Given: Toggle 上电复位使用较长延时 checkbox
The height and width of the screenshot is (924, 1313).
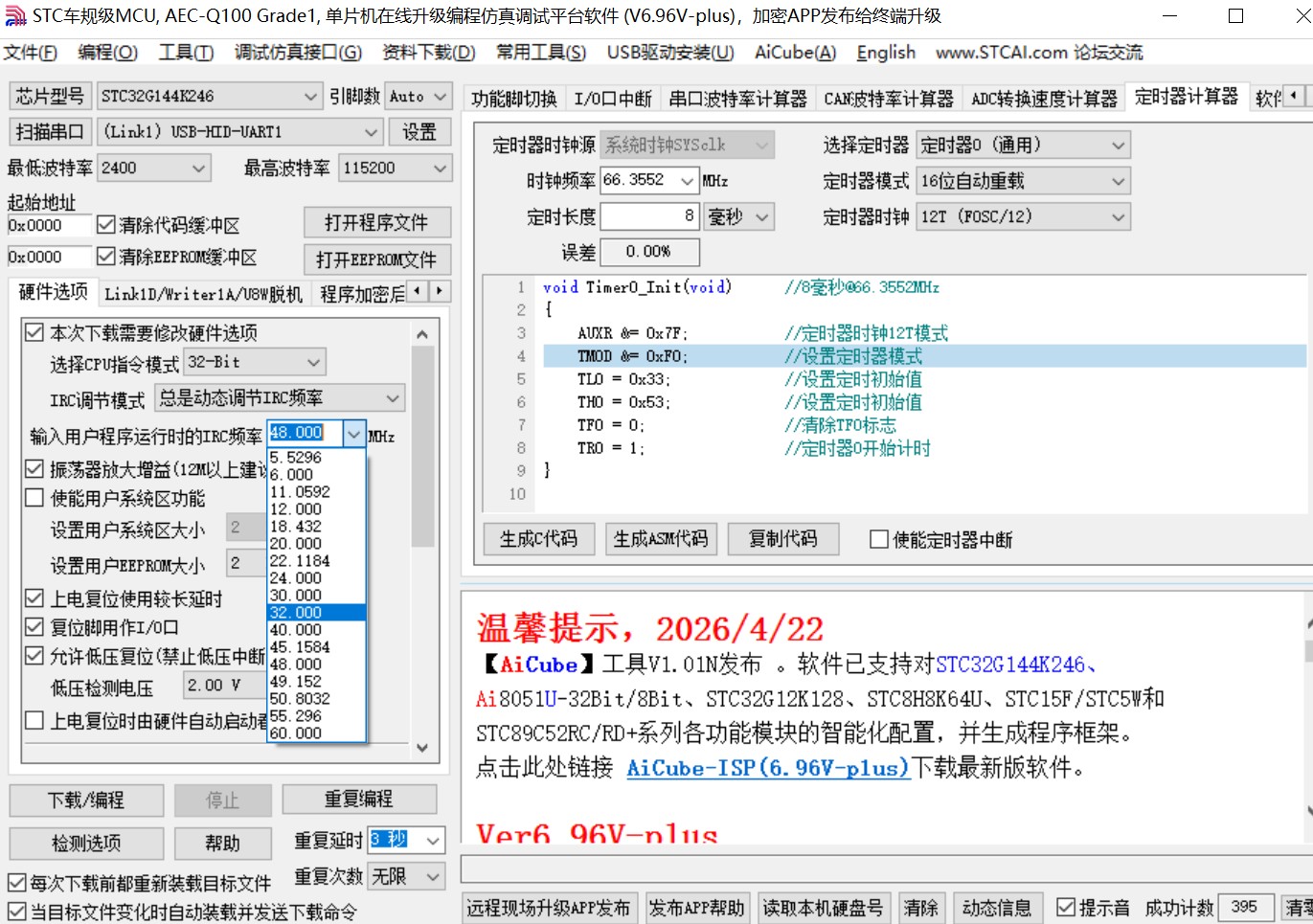Looking at the screenshot, I should click(x=34, y=598).
